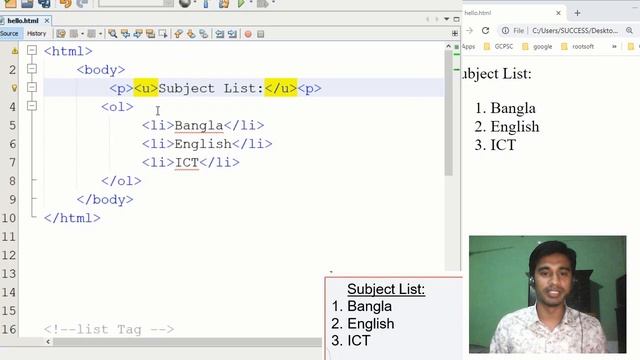Click the browser globe icon in main toolbar
Screen dimensions: 640x360
pyautogui.click(x=185, y=3)
